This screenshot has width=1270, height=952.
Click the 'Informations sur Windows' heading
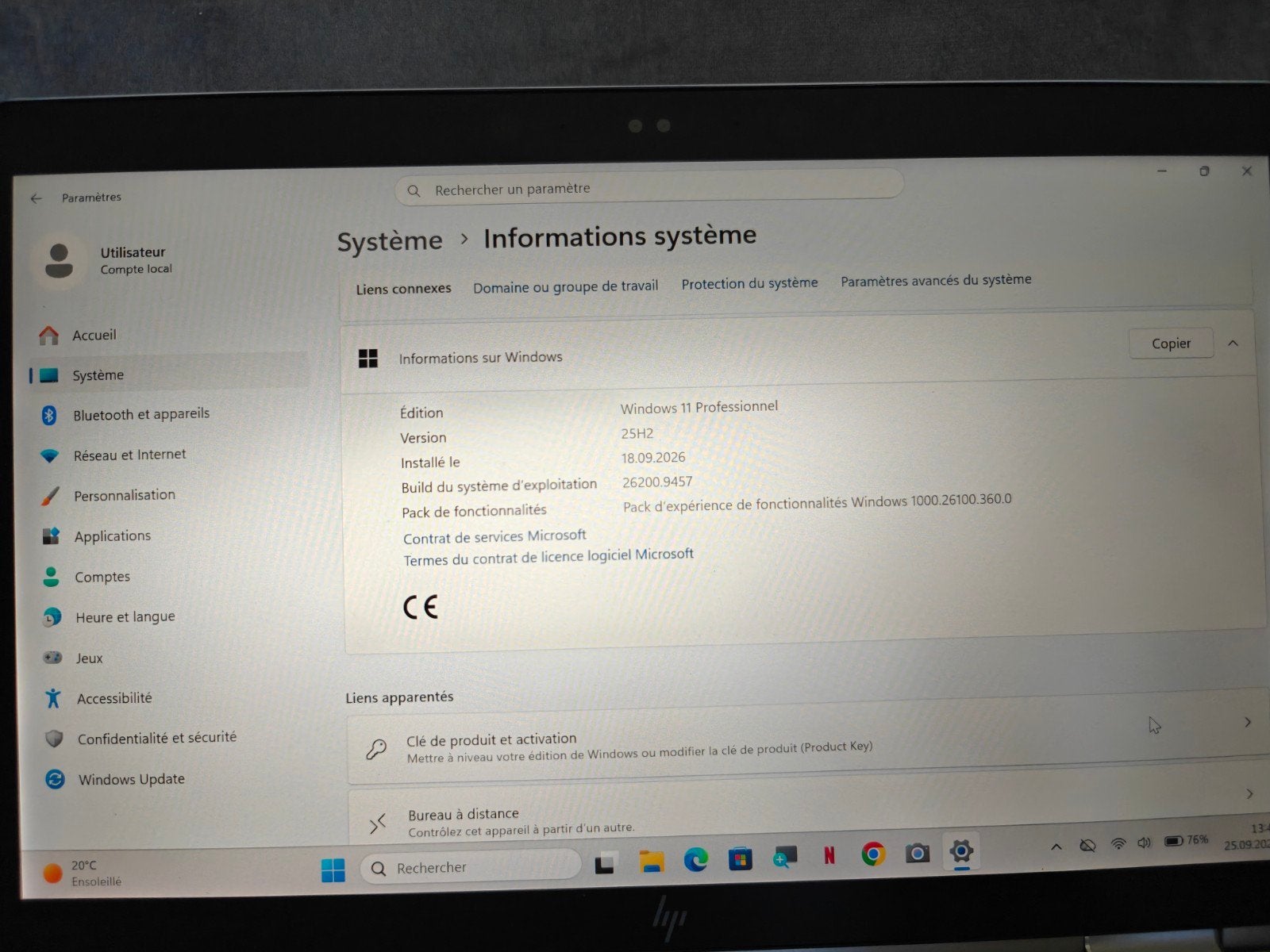pyautogui.click(x=480, y=358)
